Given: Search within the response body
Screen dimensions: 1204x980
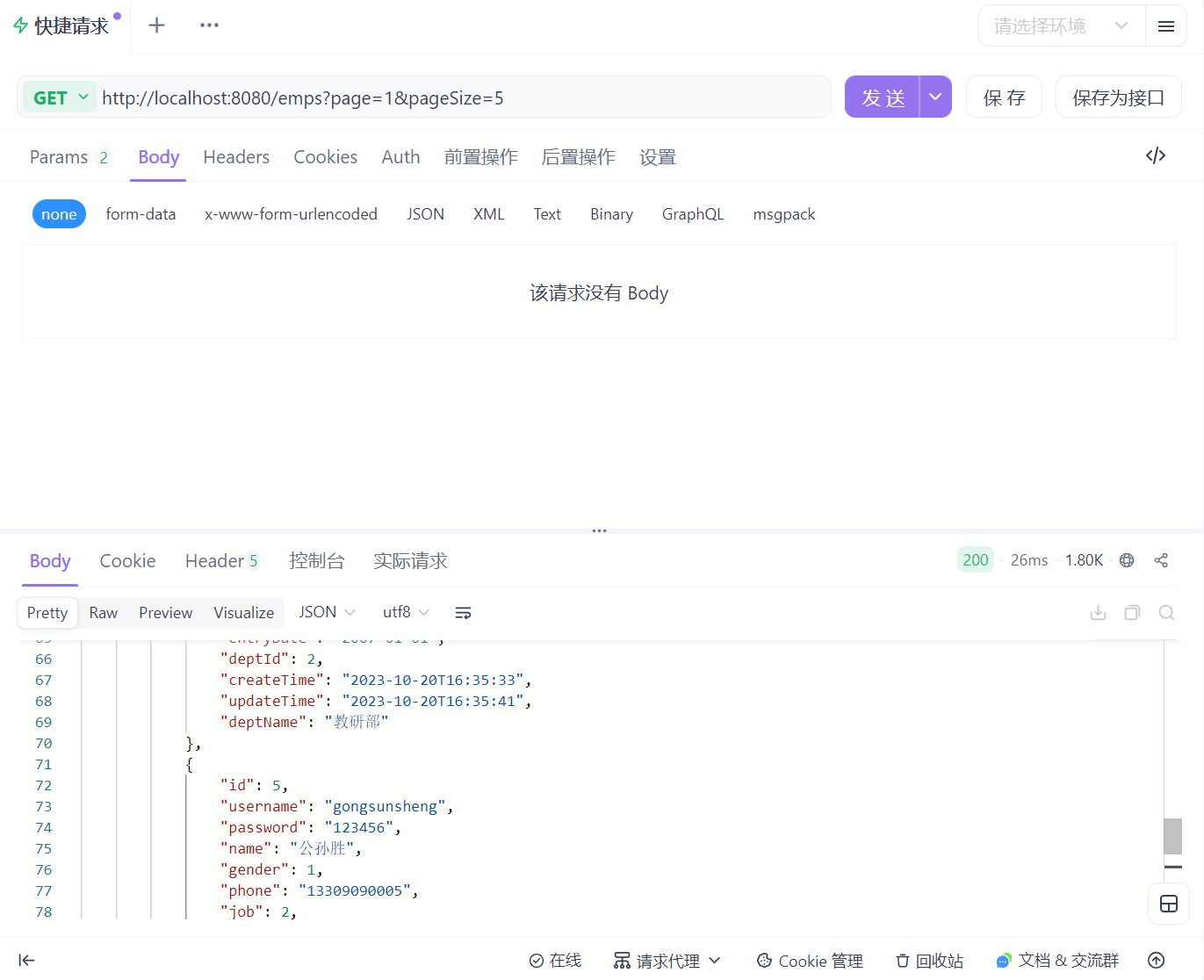Looking at the screenshot, I should point(1166,613).
